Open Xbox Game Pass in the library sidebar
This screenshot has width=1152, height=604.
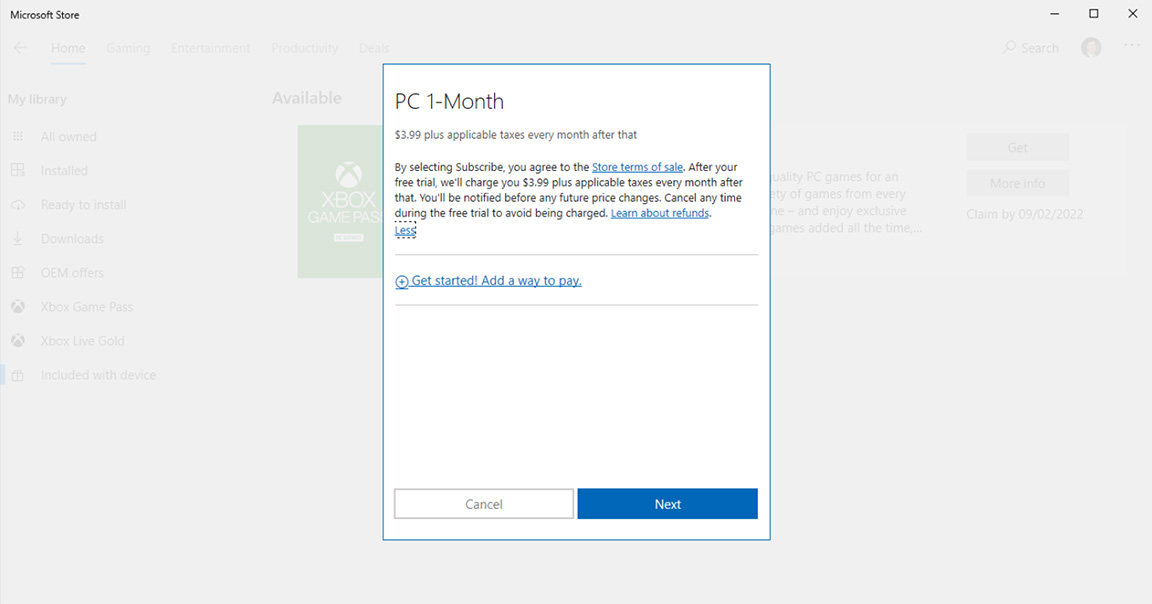point(87,306)
